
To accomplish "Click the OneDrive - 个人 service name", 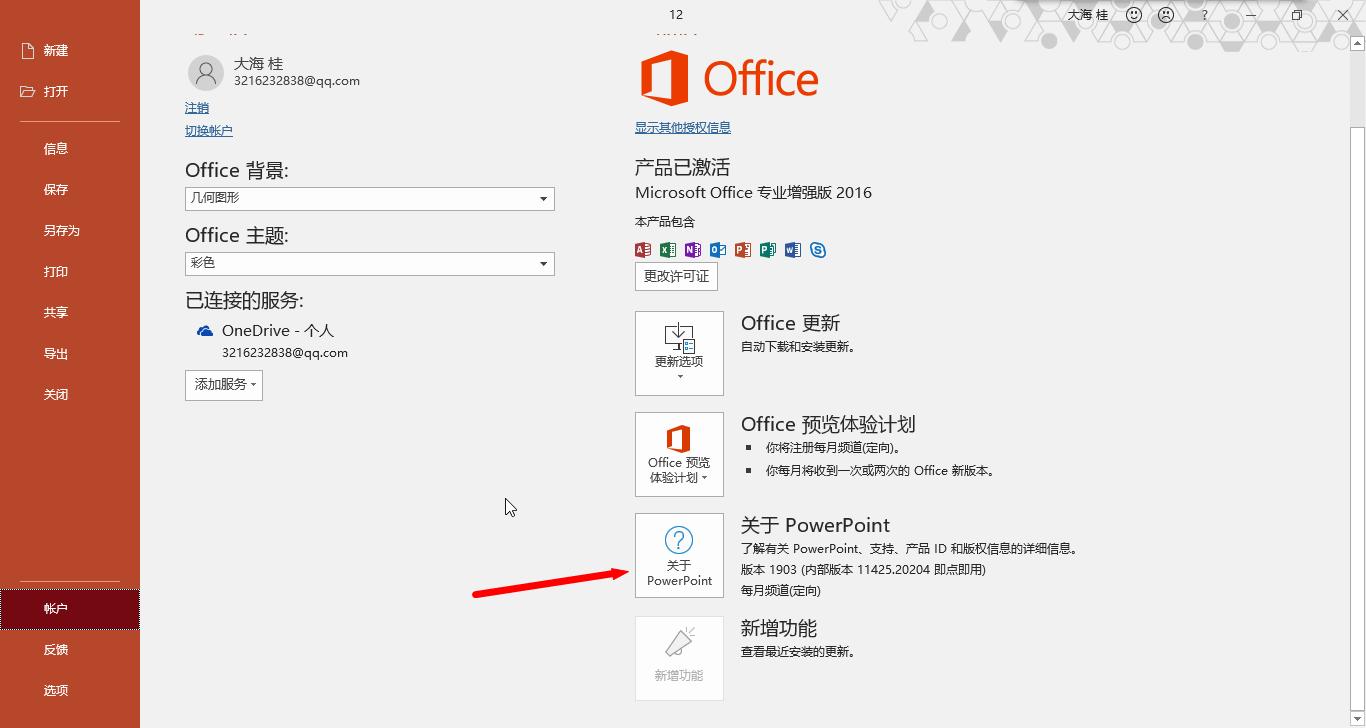I will 278,331.
